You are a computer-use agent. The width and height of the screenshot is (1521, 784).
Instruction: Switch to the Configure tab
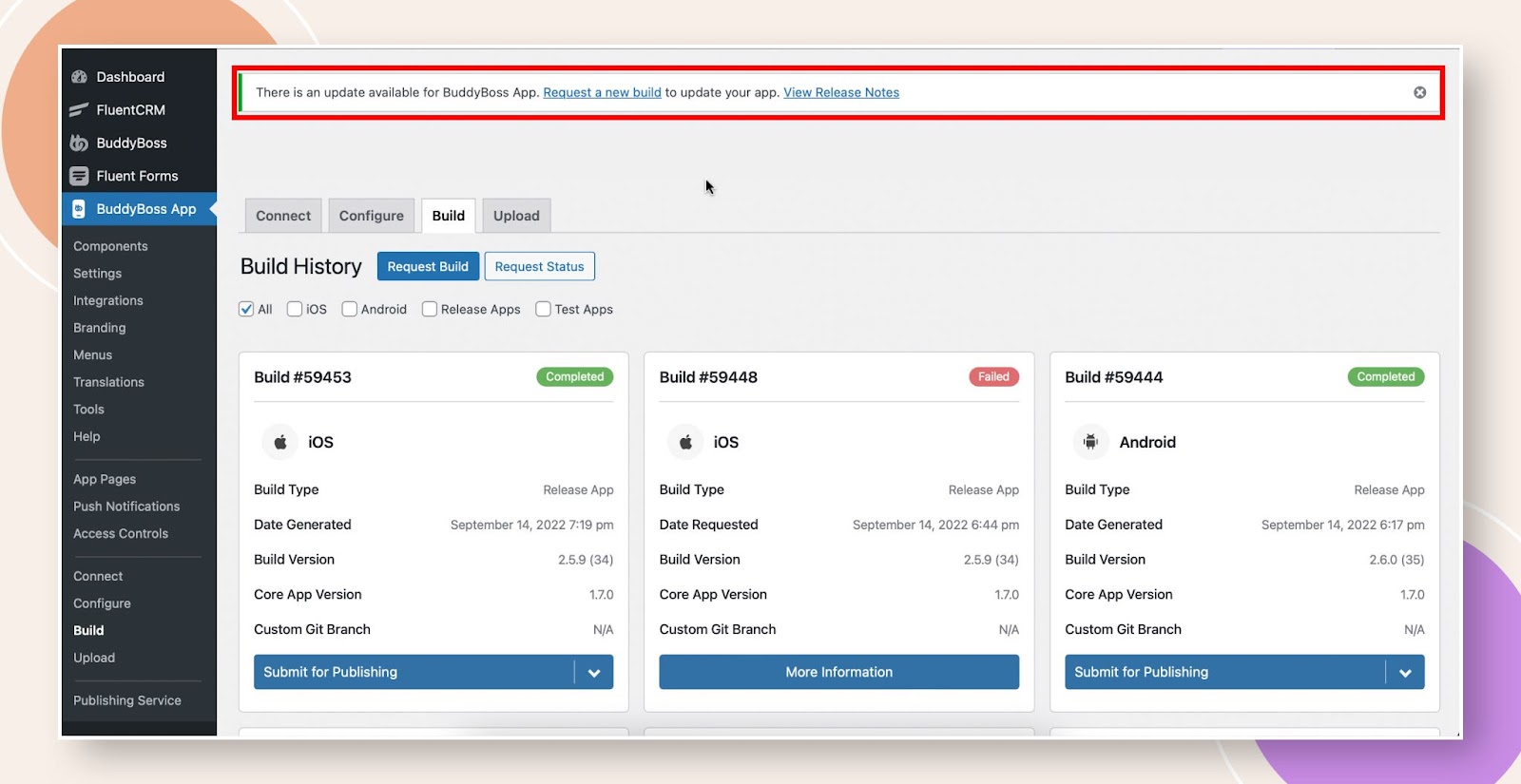(x=372, y=216)
